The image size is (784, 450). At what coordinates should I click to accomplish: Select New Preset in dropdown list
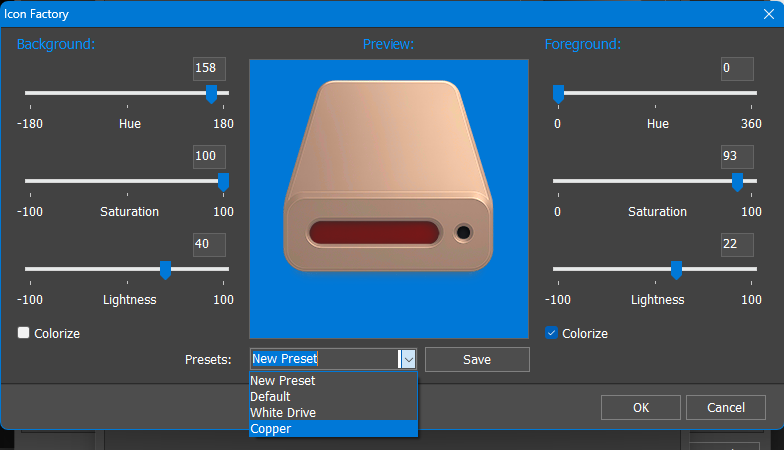(333, 380)
